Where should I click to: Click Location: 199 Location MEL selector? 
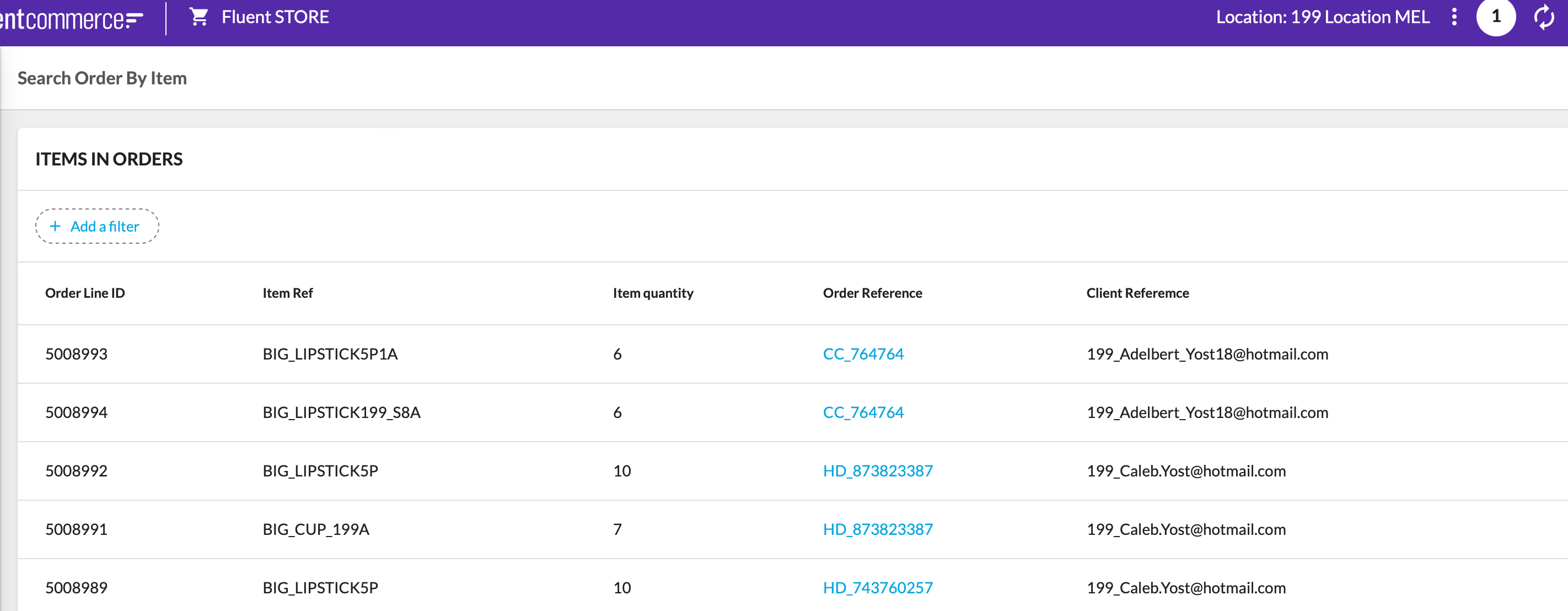(x=1322, y=17)
